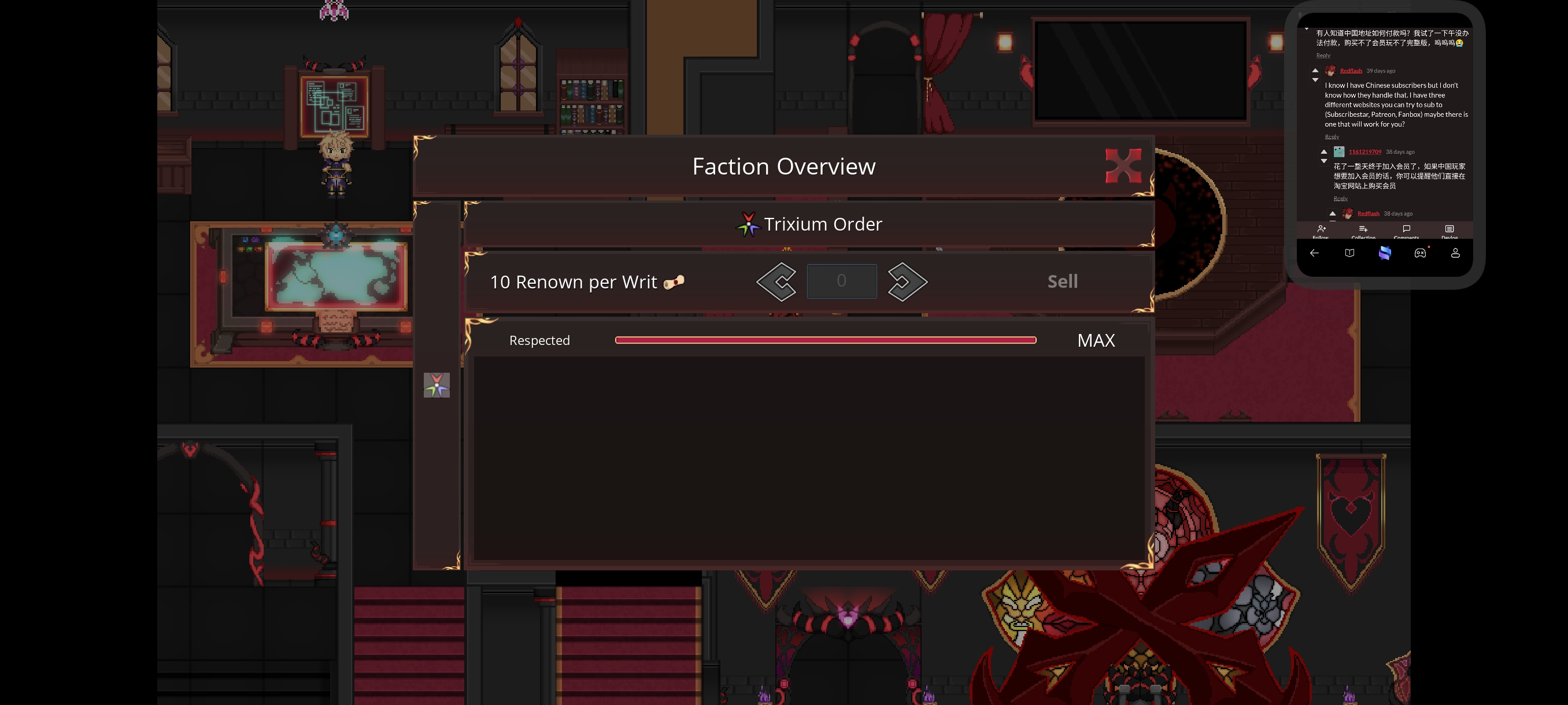Decrease writ amount with left arrow
This screenshot has height=705, width=1568.
point(776,281)
